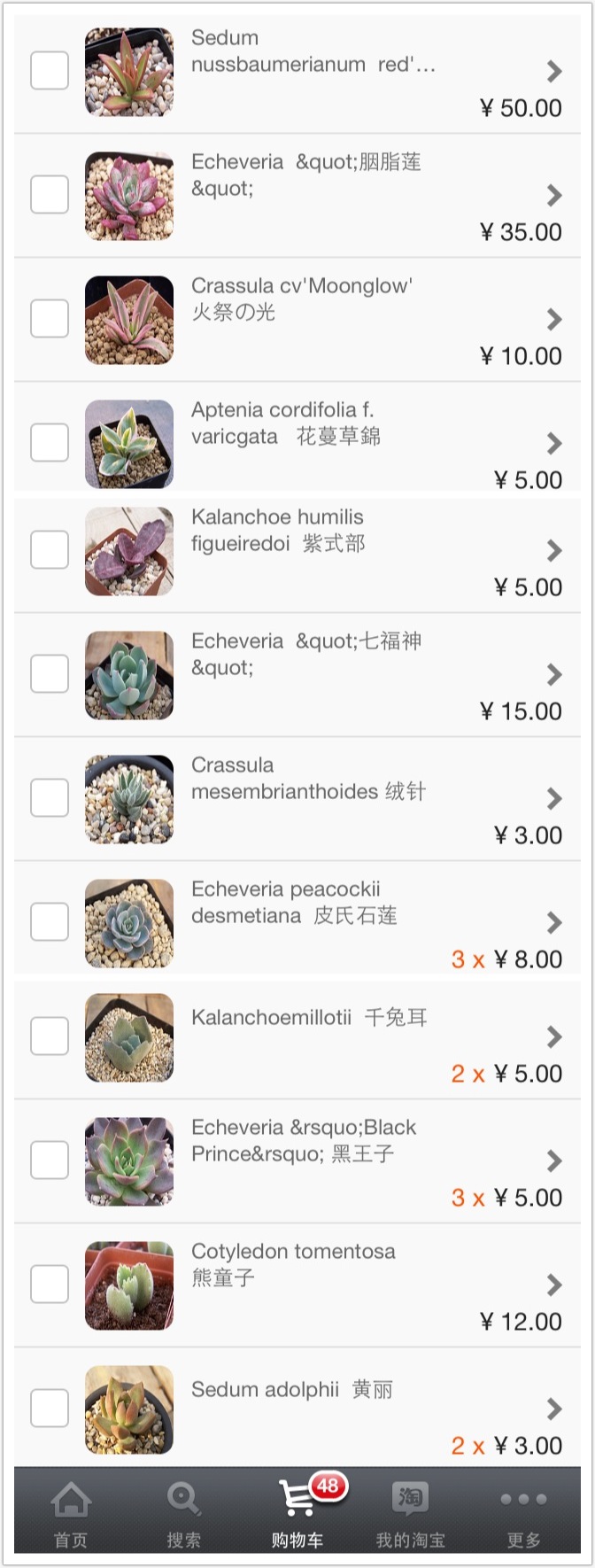Viewport: 595px width, 1568px height.
Task: Expand the Sedum adolphii row chevron
Action: 554,1408
